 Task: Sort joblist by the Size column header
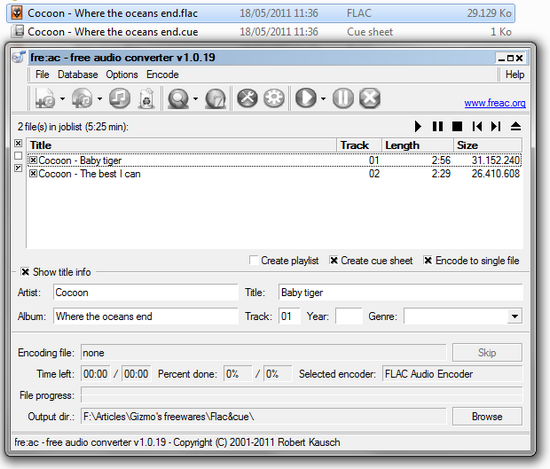pyautogui.click(x=488, y=145)
